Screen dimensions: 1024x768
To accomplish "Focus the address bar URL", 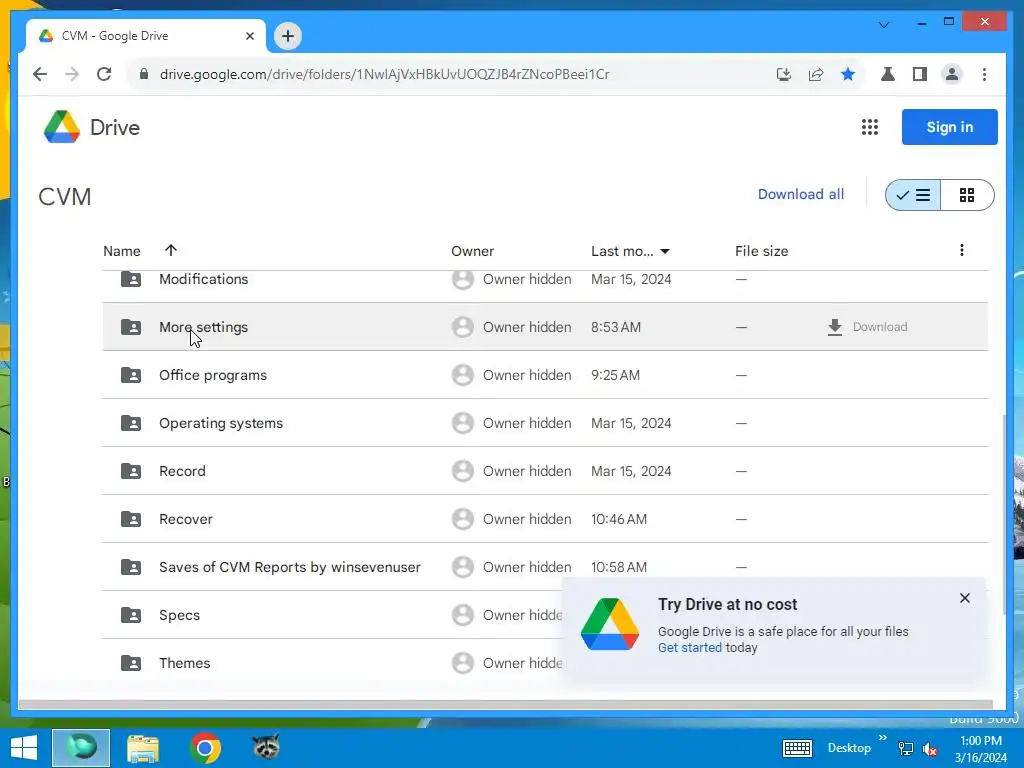I will point(385,74).
